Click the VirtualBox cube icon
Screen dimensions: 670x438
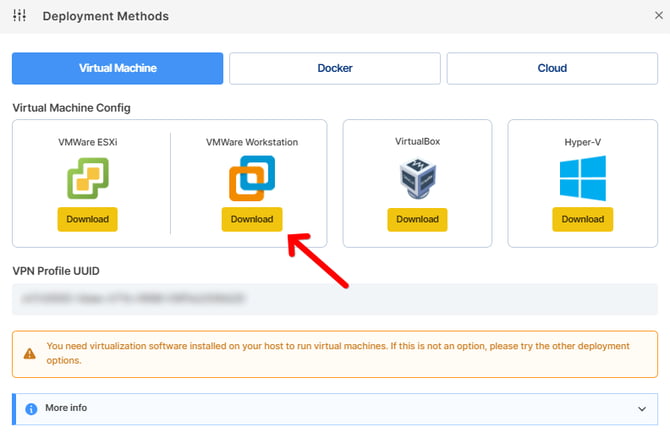click(x=417, y=178)
